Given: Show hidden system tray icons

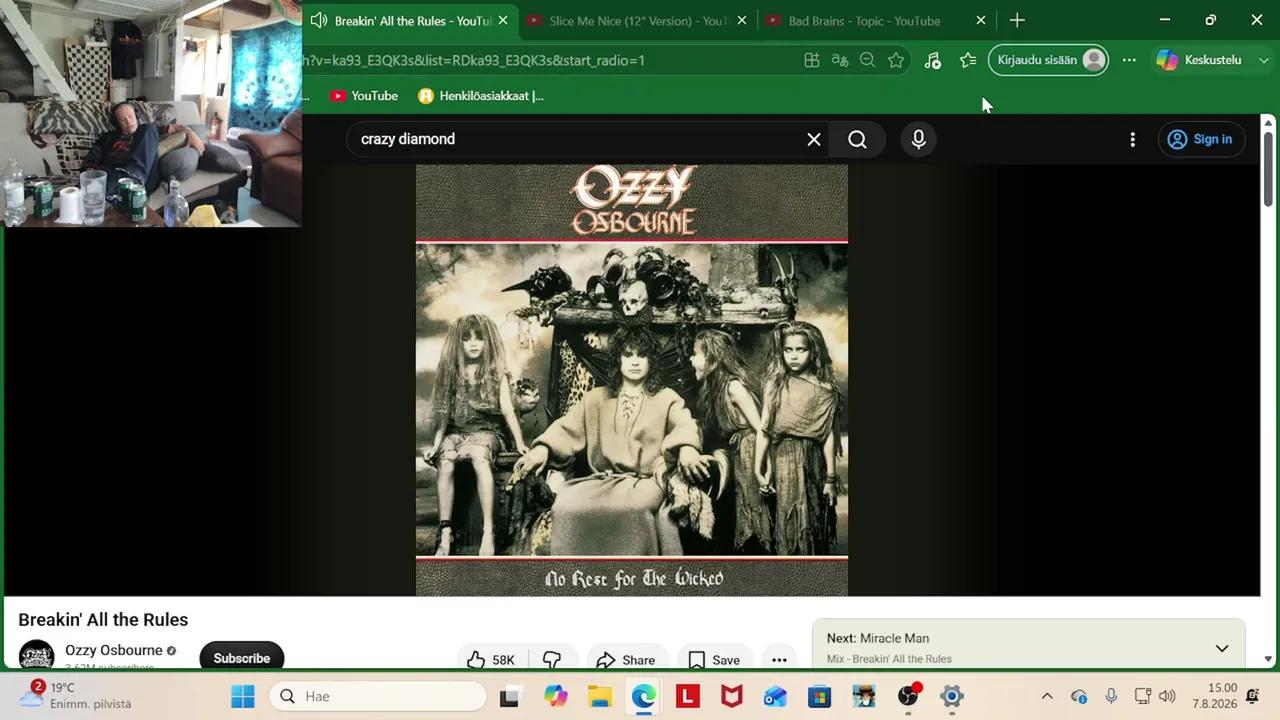Looking at the screenshot, I should coord(1047,696).
